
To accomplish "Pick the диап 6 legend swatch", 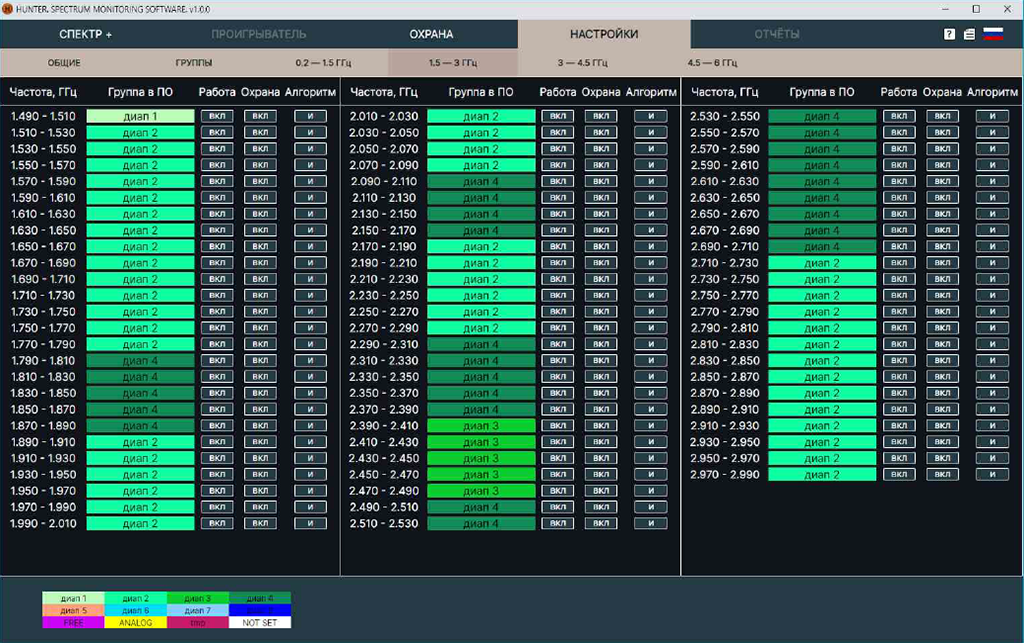I will point(135,610).
